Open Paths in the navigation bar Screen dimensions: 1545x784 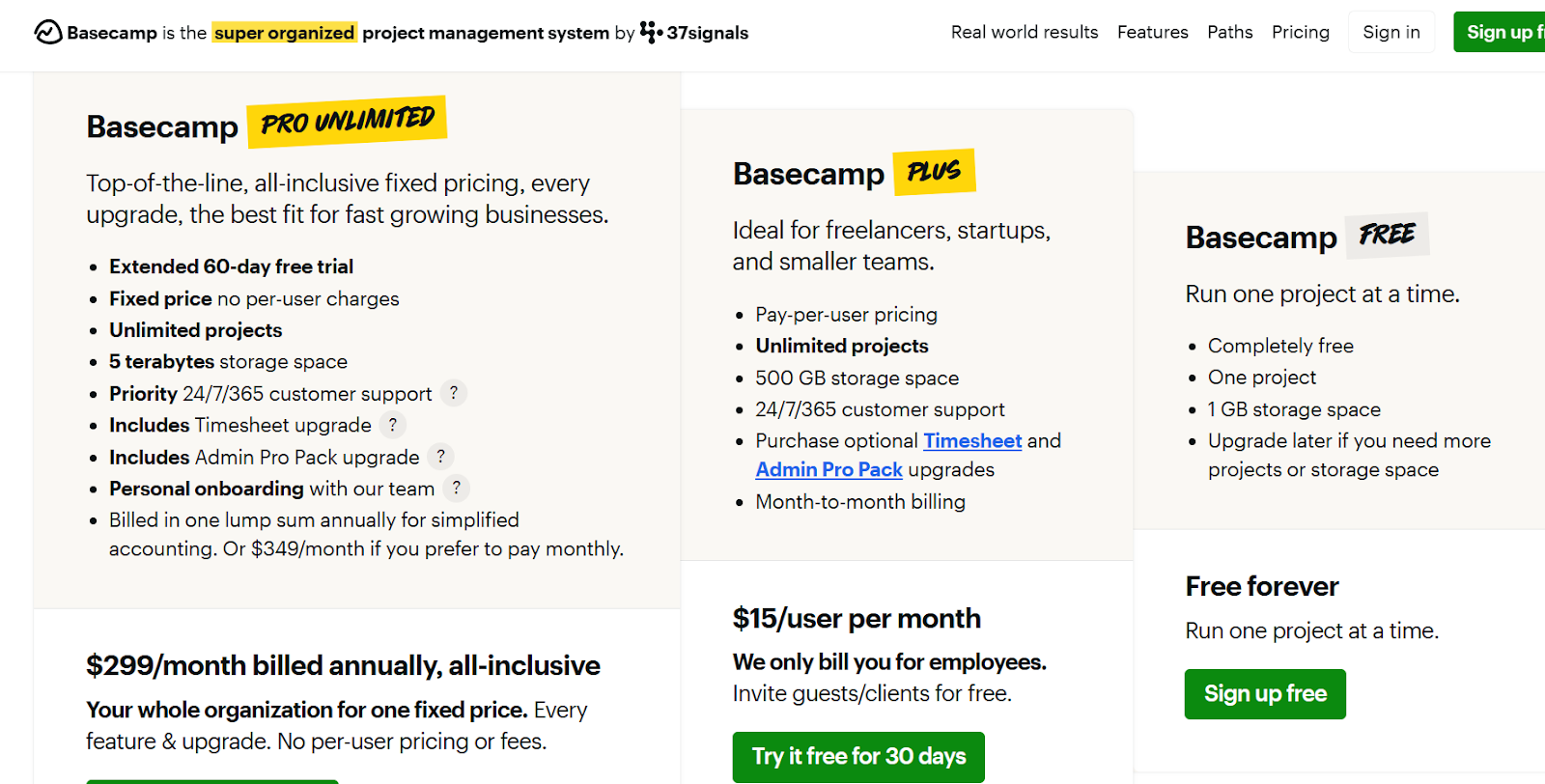[1230, 33]
